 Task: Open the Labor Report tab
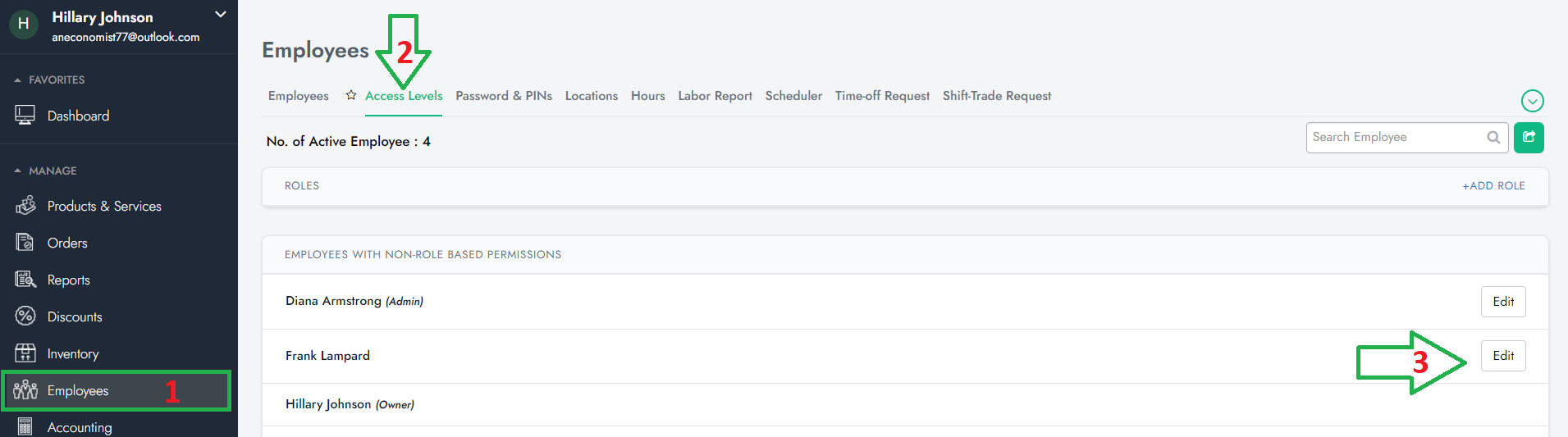click(715, 96)
